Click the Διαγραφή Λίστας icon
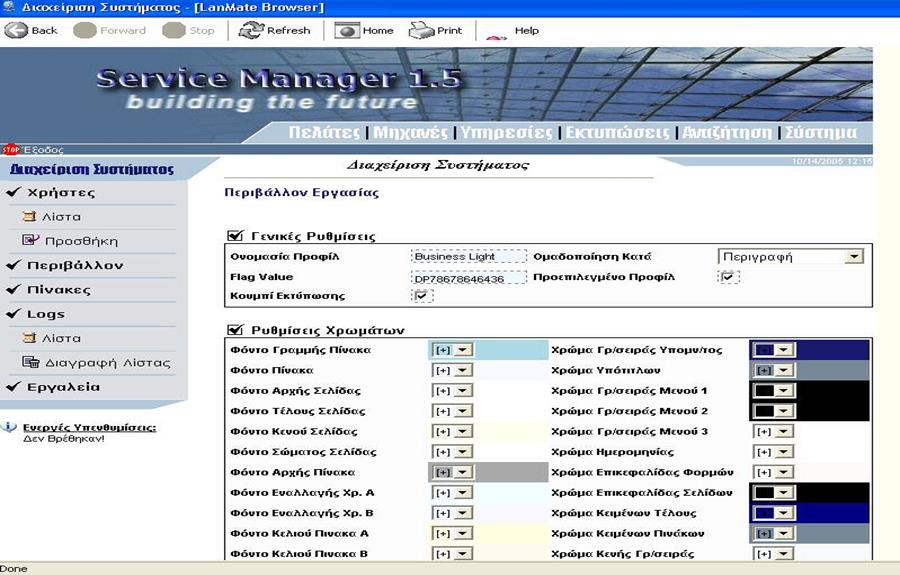Image resolution: width=900 pixels, height=575 pixels. [x=30, y=362]
